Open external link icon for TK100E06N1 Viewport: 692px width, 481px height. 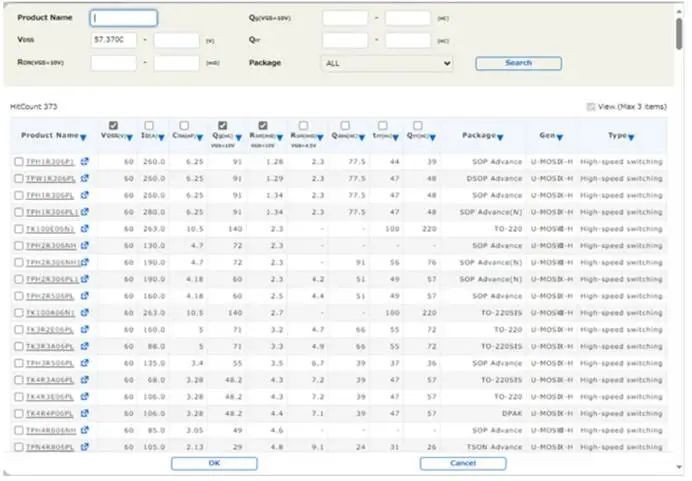tap(85, 229)
